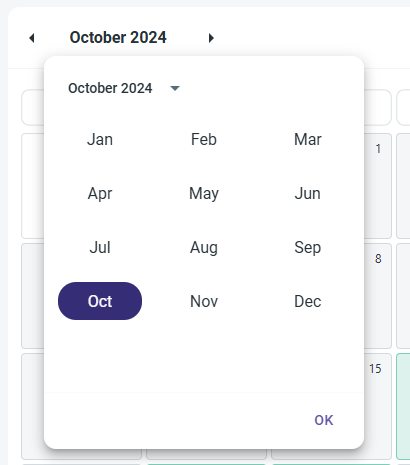Advance to next month with right arrow
This screenshot has width=410, height=465.
[x=211, y=38]
